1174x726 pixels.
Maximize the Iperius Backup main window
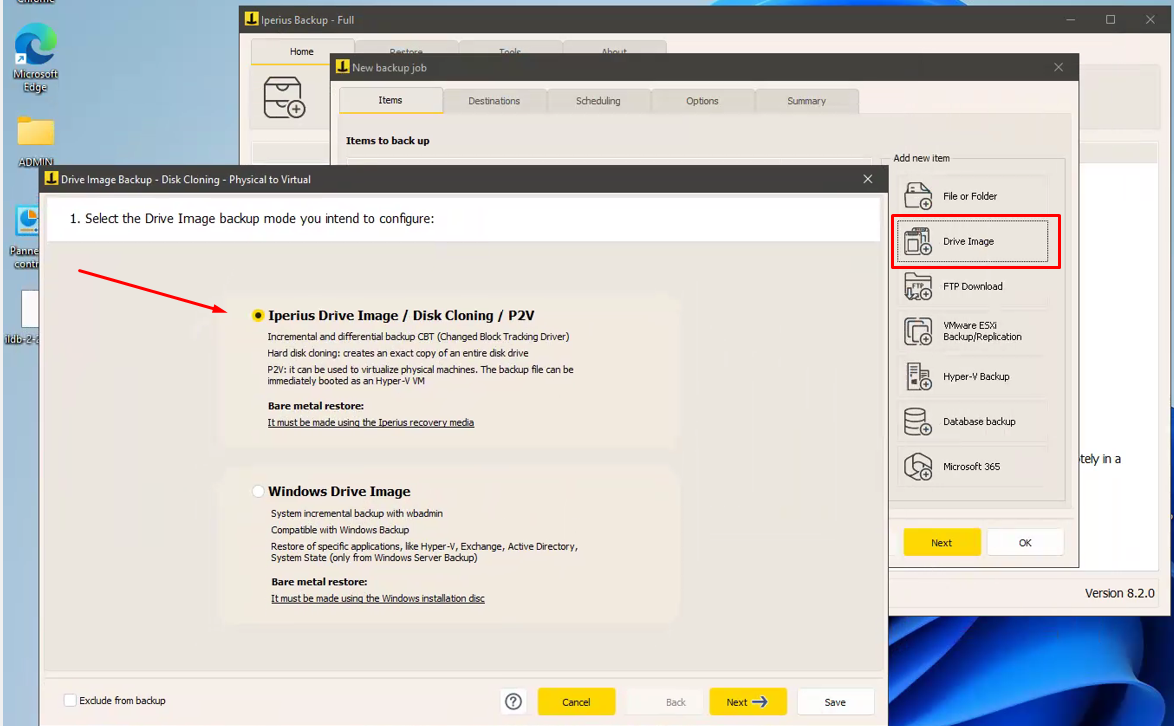tap(1110, 19)
